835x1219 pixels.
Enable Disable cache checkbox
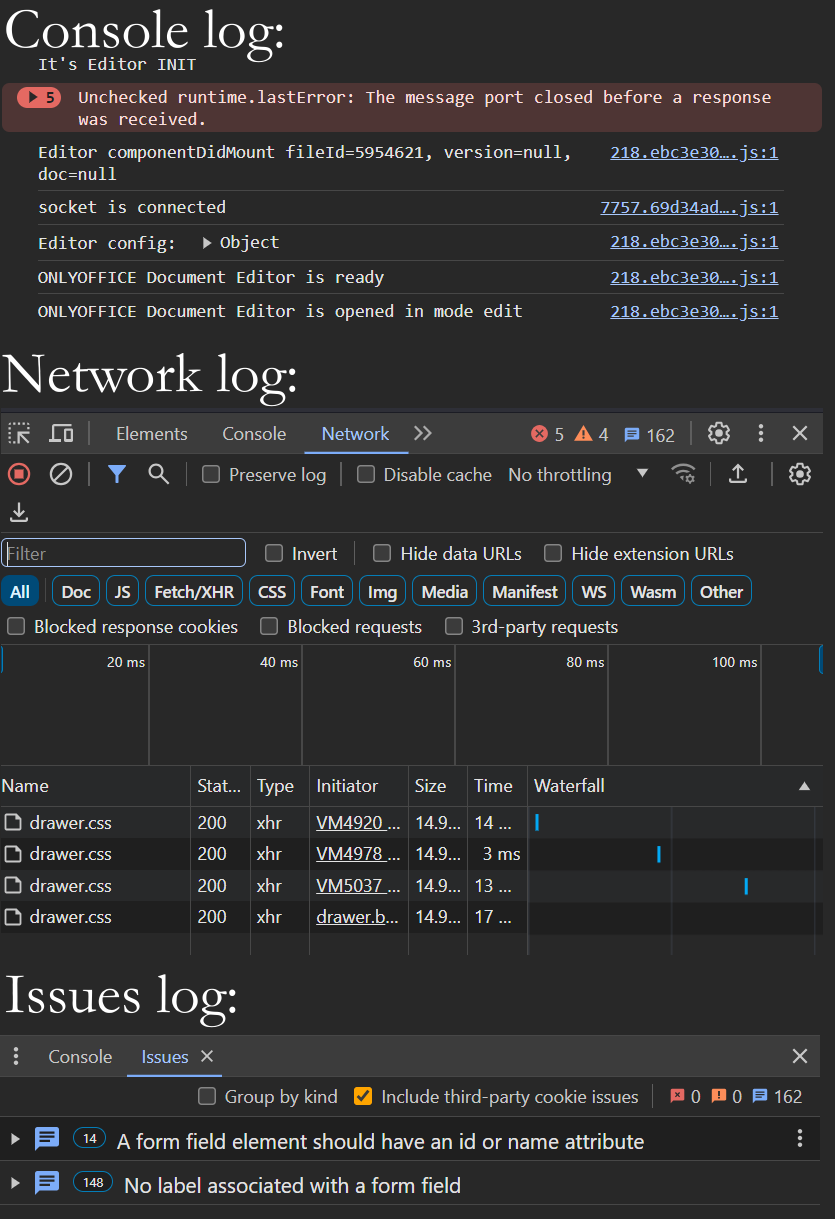pos(366,474)
